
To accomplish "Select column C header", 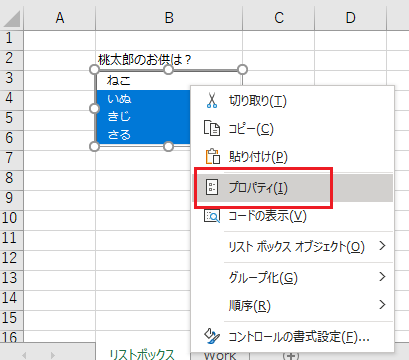I will click(x=279, y=17).
